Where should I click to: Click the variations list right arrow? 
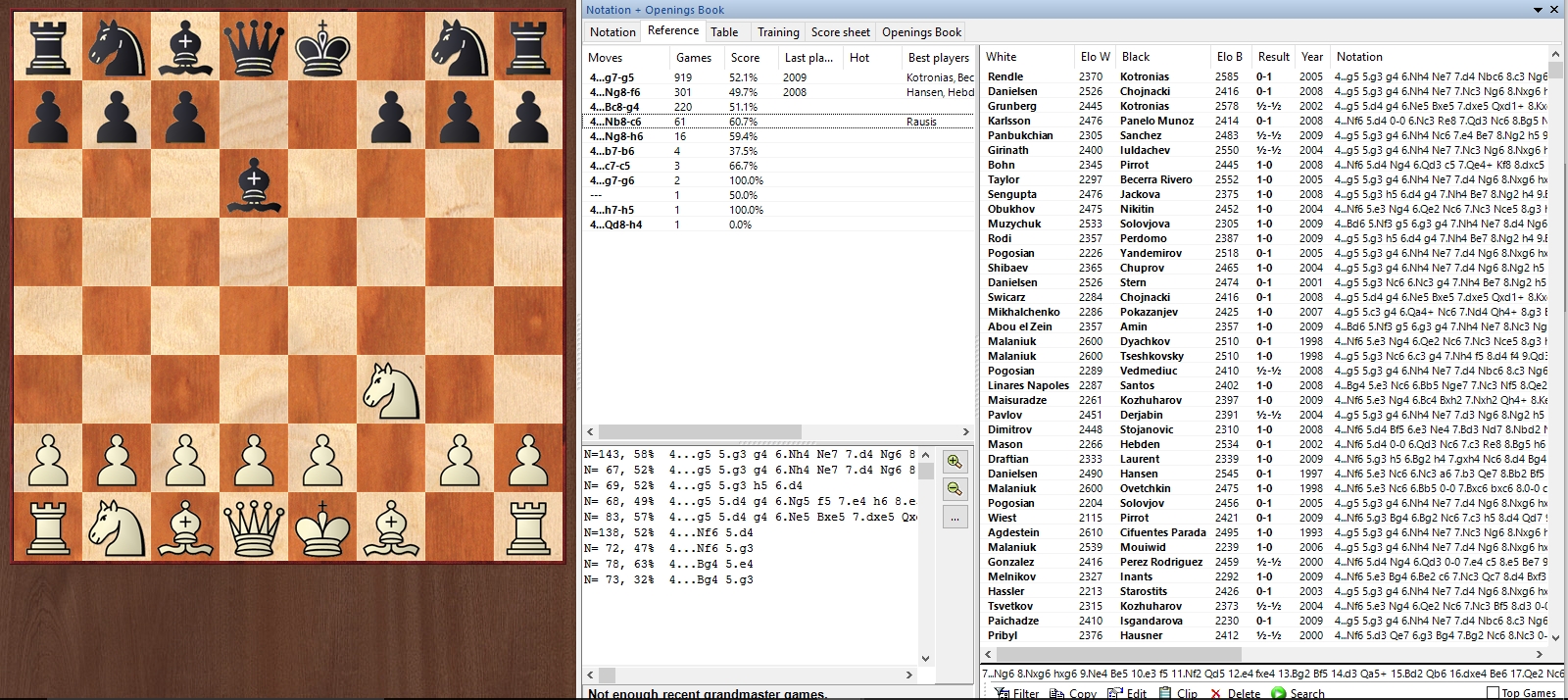coord(909,675)
